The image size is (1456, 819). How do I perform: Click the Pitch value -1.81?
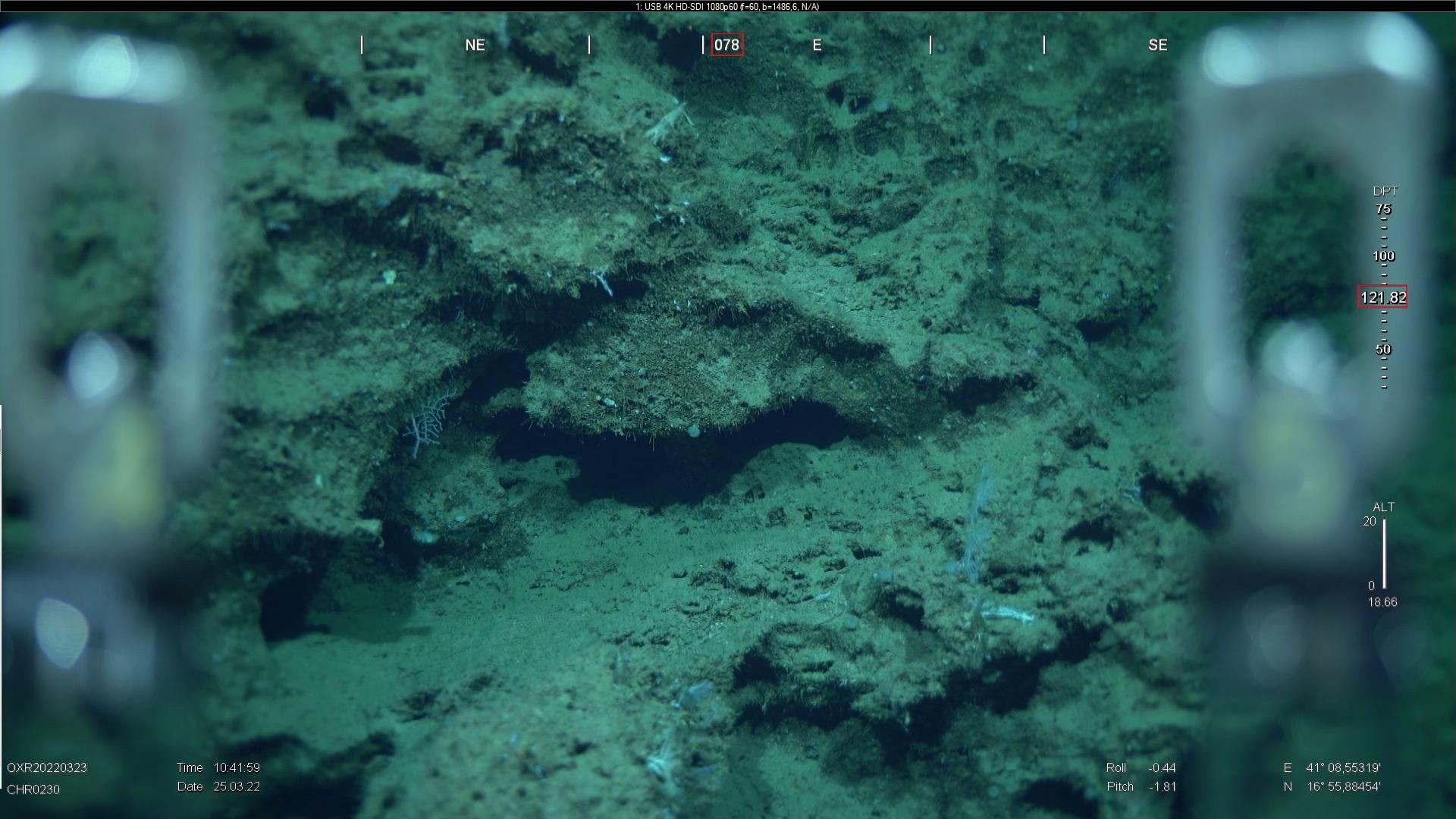1162,786
